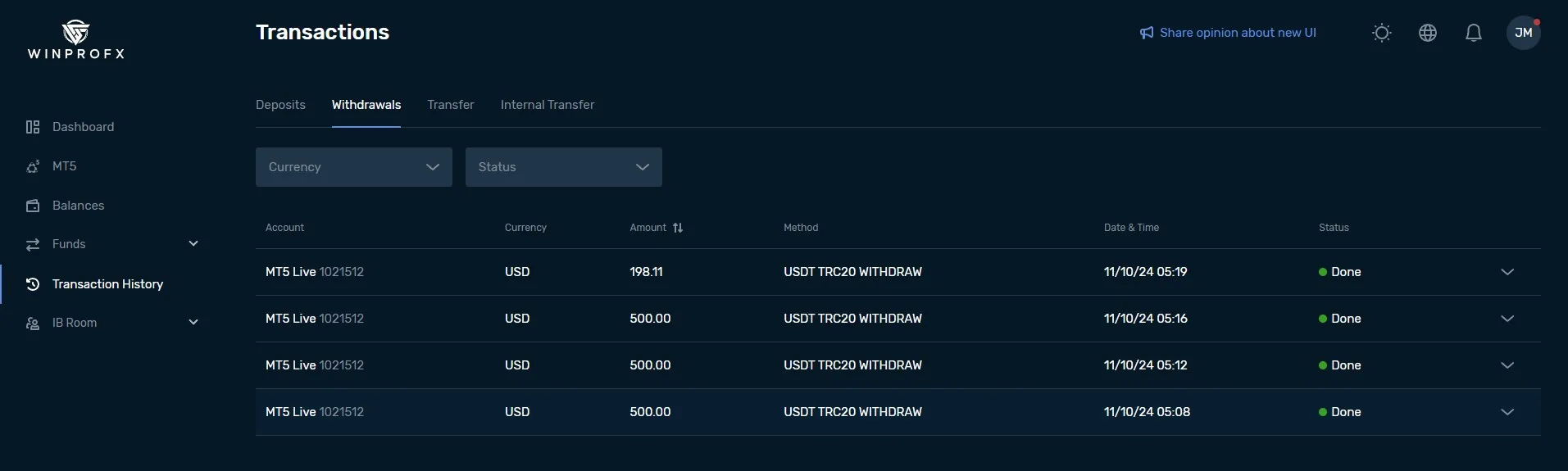The image size is (1568, 471).
Task: Click Share opinion about new UI link
Action: coord(1238,33)
